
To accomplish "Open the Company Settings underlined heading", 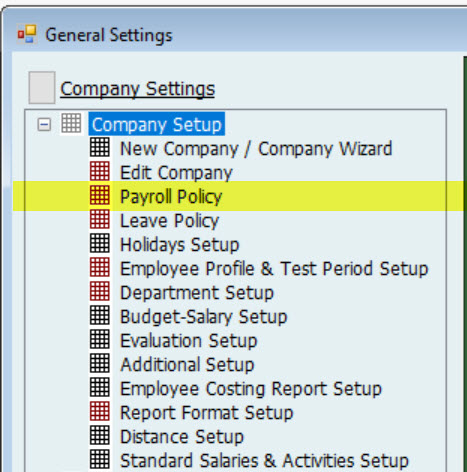I will 138,89.
